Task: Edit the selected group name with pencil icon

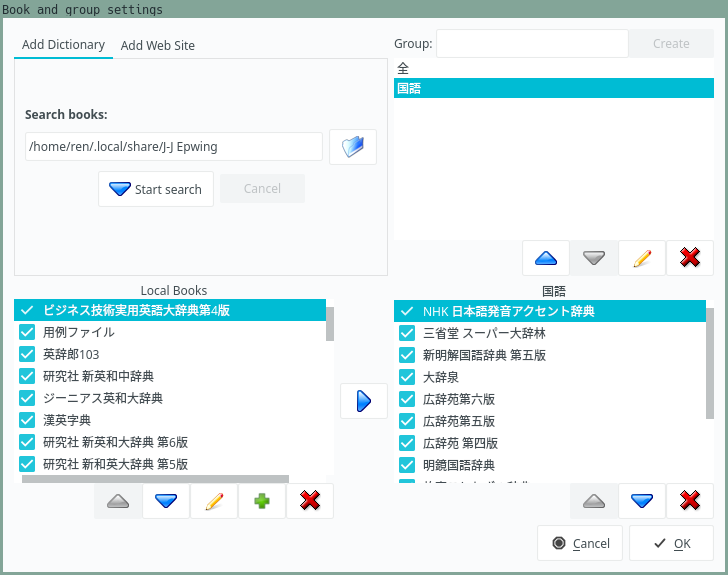Action: tap(642, 258)
